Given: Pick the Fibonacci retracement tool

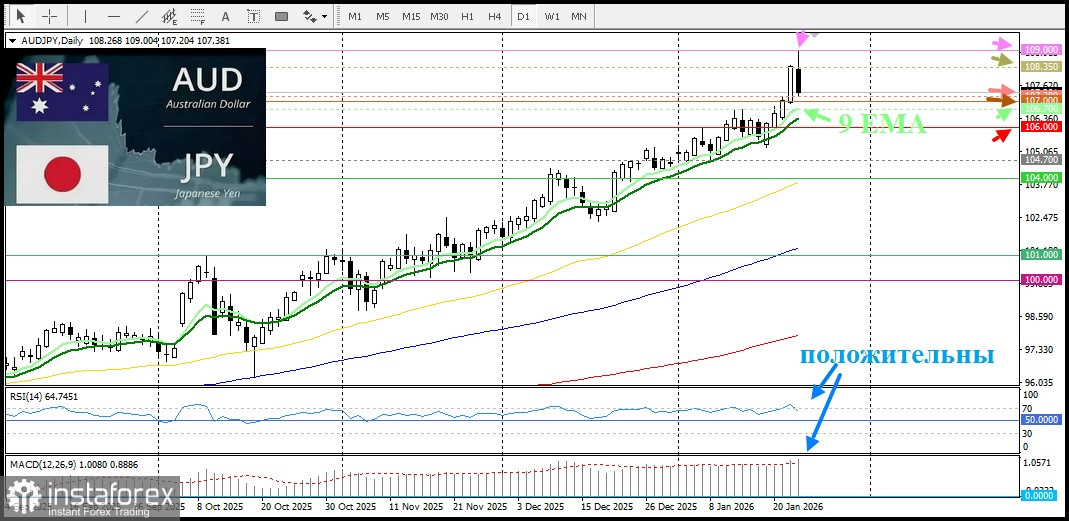Looking at the screenshot, I should (x=198, y=16).
